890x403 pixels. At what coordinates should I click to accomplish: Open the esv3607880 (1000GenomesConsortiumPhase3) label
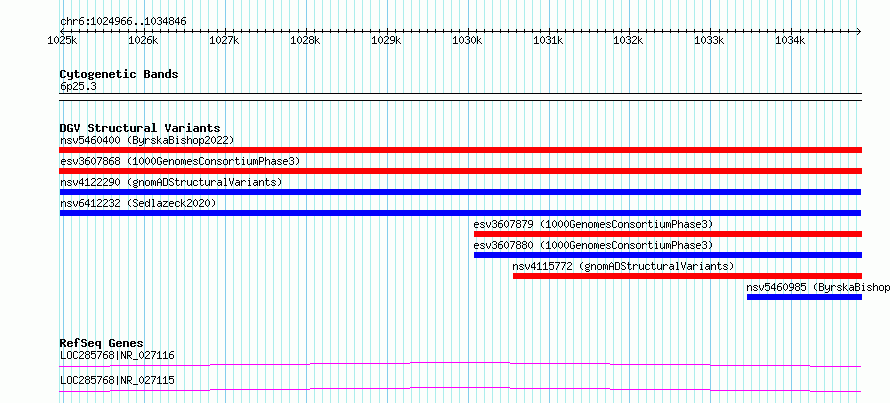[593, 245]
